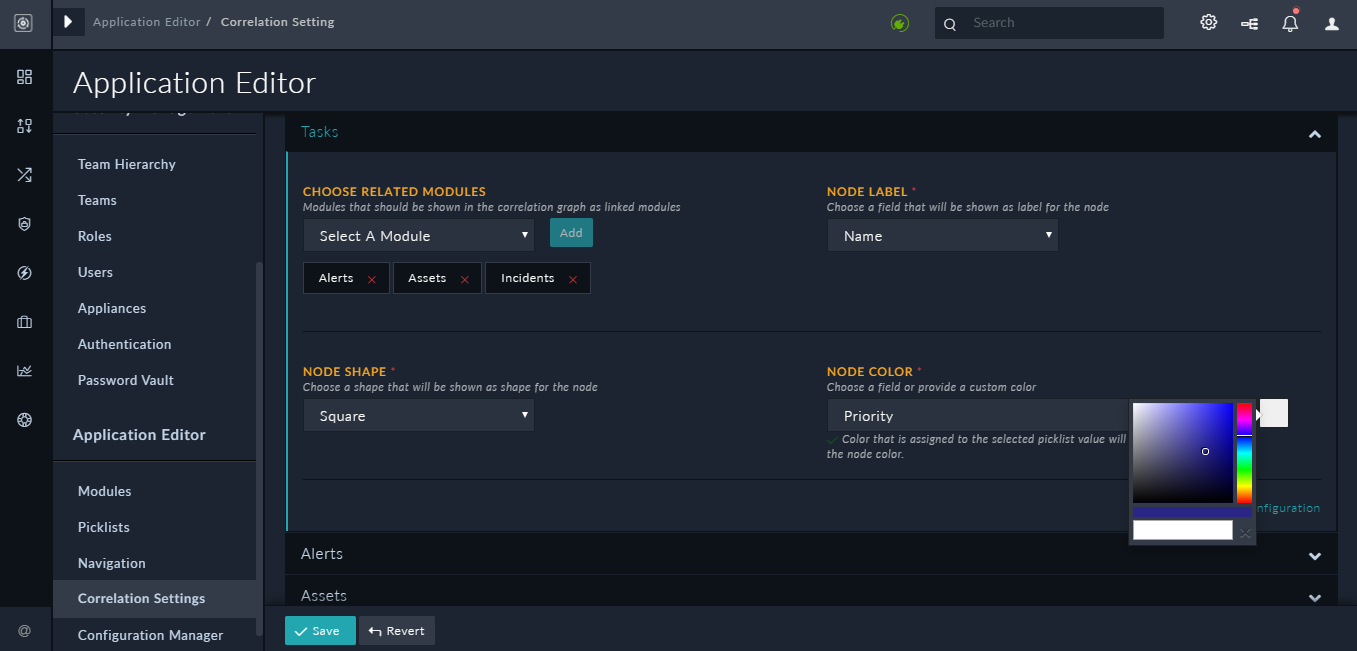Open the Node Shape dropdown showing Square
This screenshot has width=1357, height=651.
pyautogui.click(x=418, y=415)
